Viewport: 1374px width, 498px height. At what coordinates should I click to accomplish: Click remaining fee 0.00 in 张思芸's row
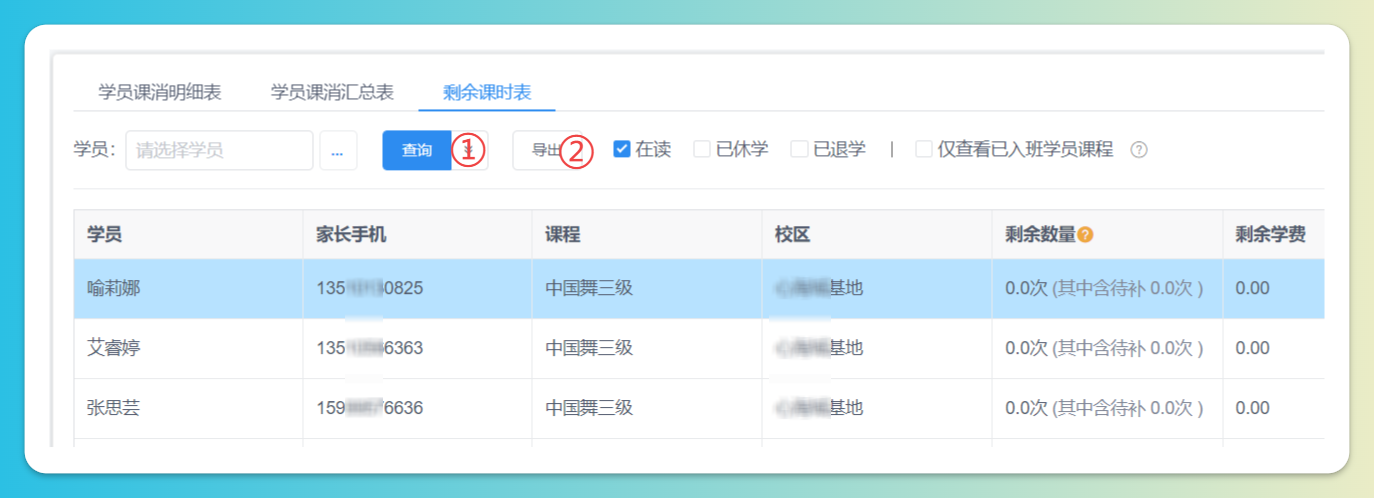(1253, 408)
